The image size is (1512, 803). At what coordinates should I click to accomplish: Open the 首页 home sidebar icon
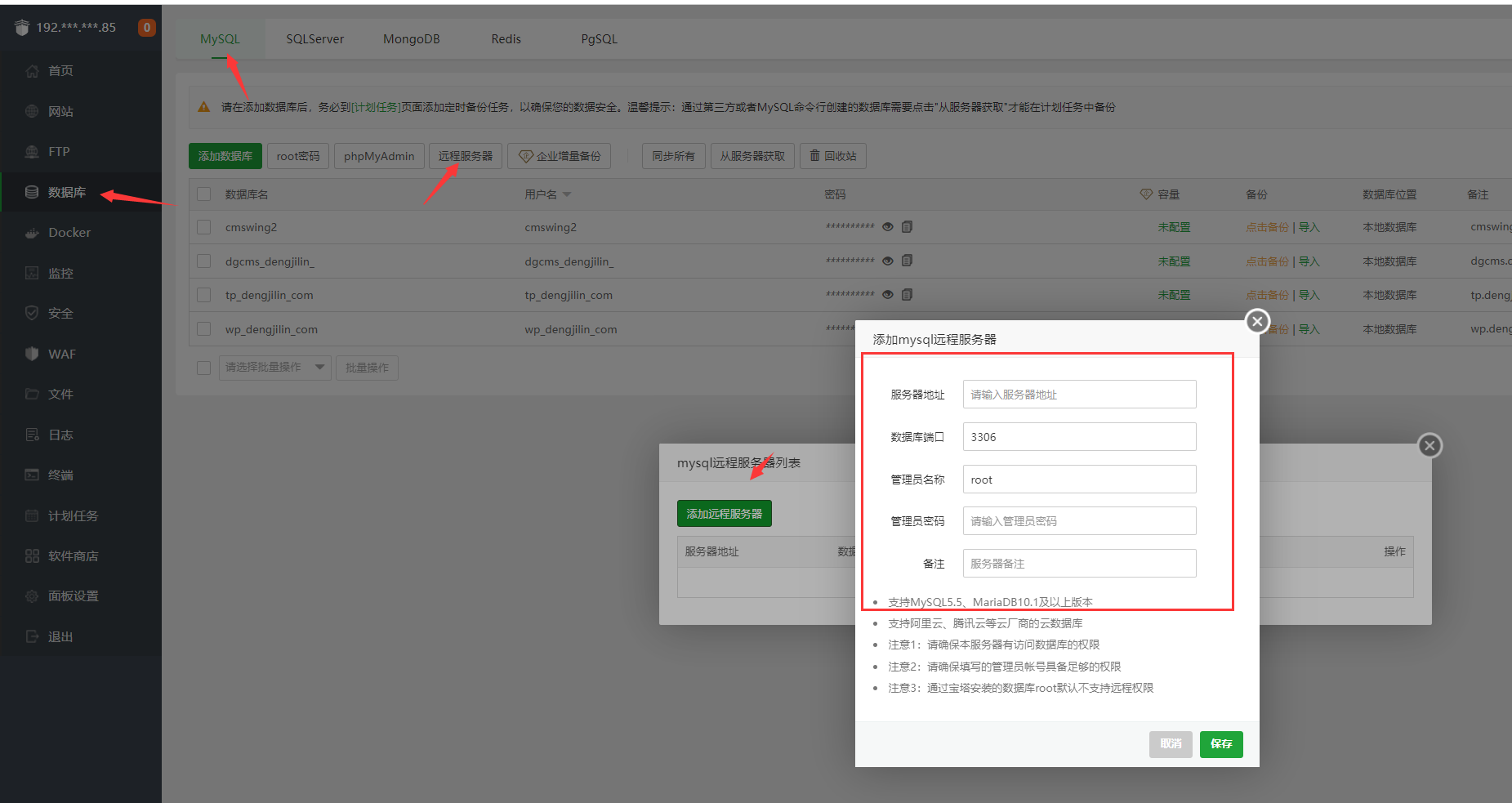(x=32, y=71)
